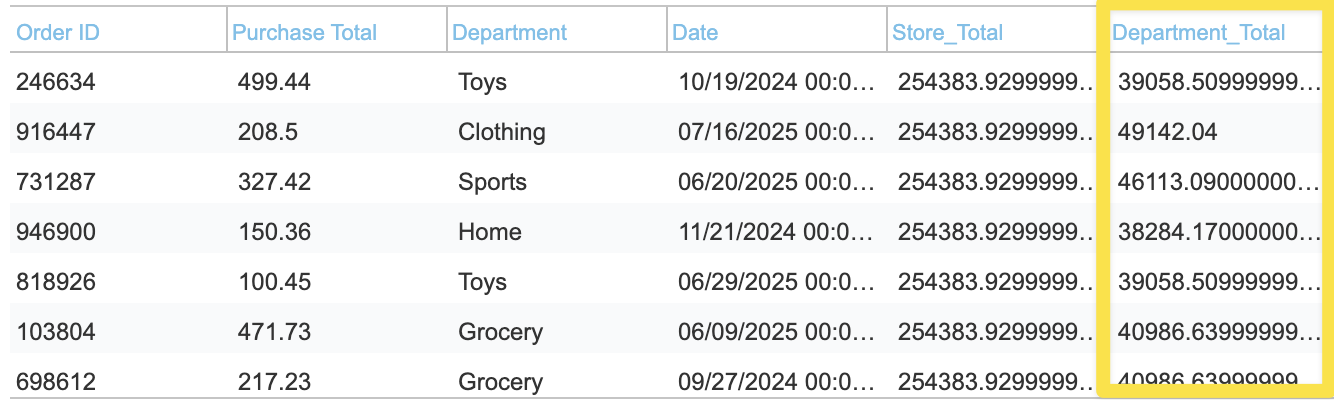
Task: Select the purchase total 499.44 cell
Action: [274, 82]
